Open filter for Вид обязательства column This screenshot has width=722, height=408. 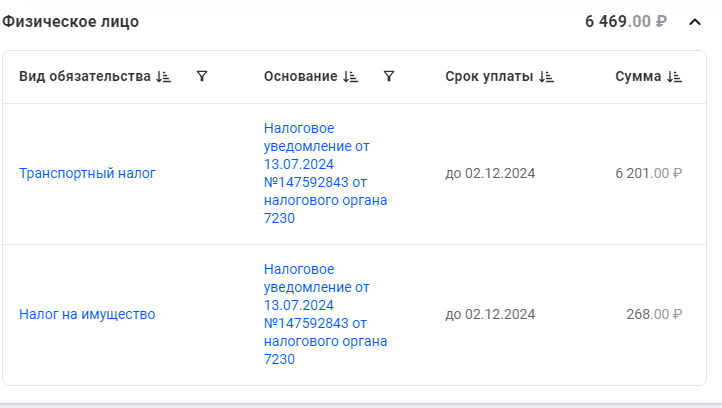coord(202,76)
